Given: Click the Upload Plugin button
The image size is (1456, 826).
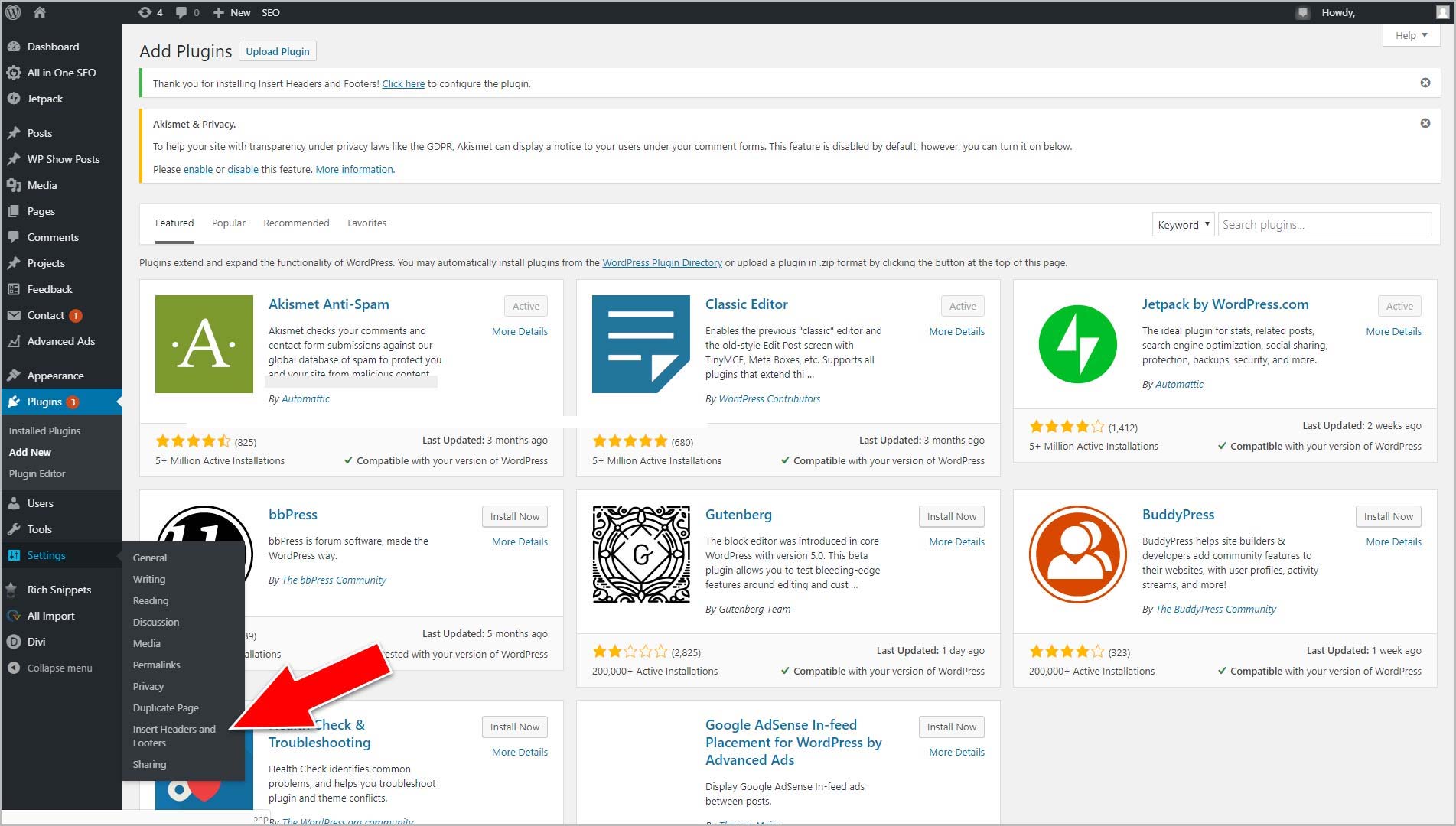Looking at the screenshot, I should (x=278, y=51).
